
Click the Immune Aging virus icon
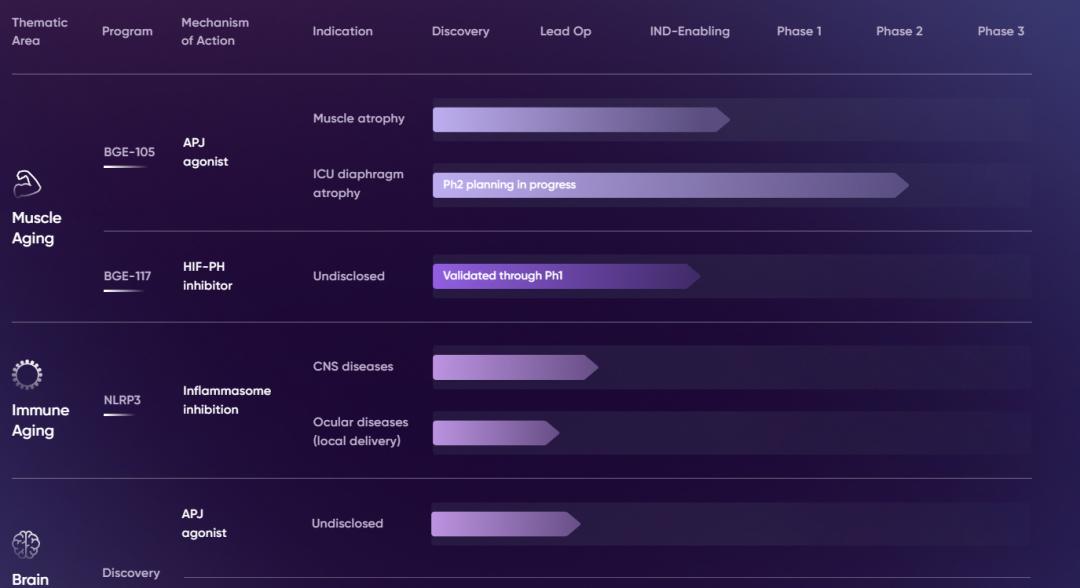[x=26, y=375]
